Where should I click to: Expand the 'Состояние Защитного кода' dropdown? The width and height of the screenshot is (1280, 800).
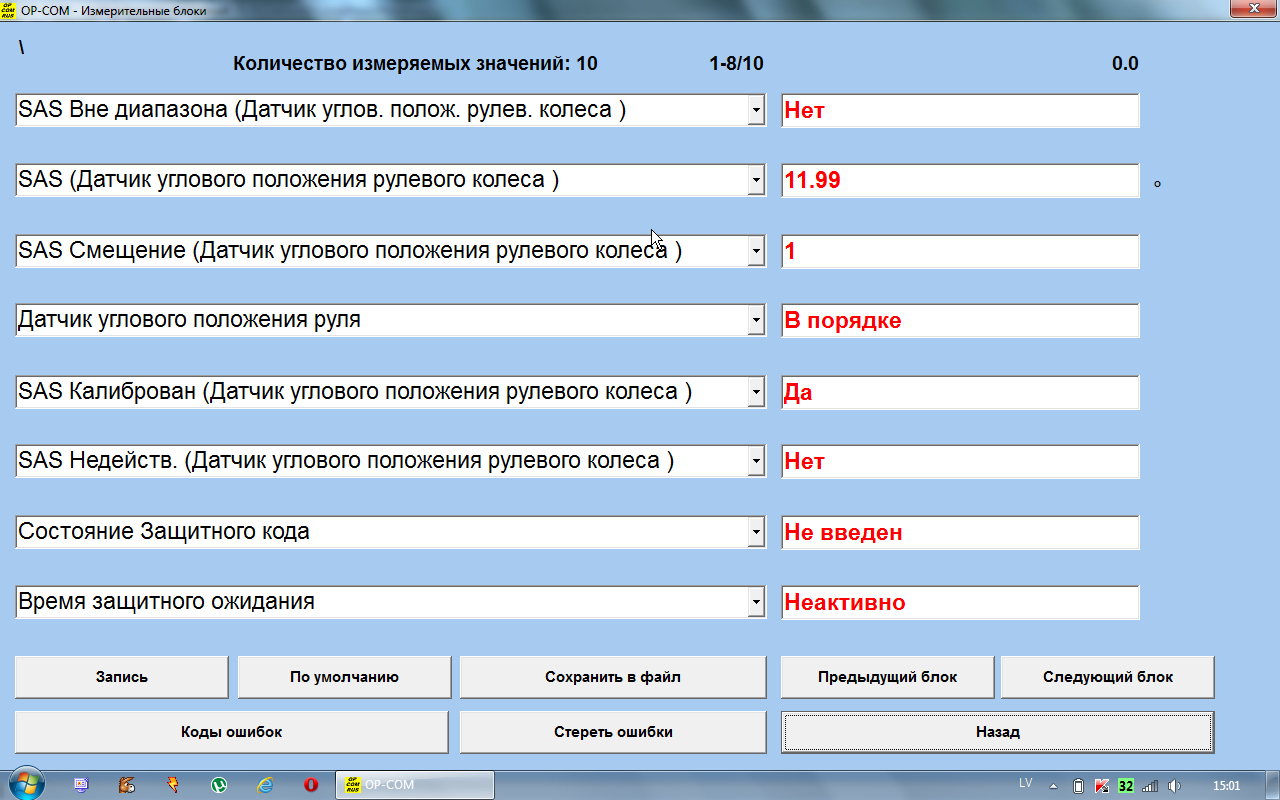tap(756, 533)
